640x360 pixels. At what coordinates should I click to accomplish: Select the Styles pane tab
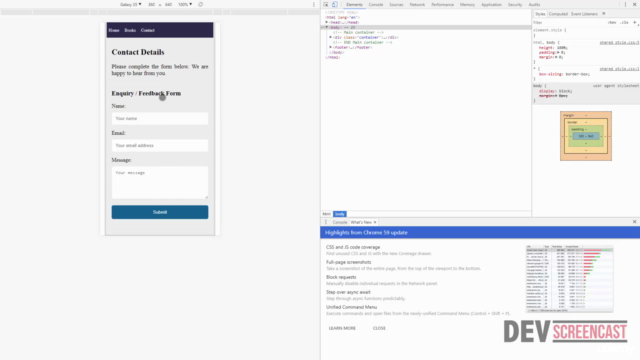(540, 14)
